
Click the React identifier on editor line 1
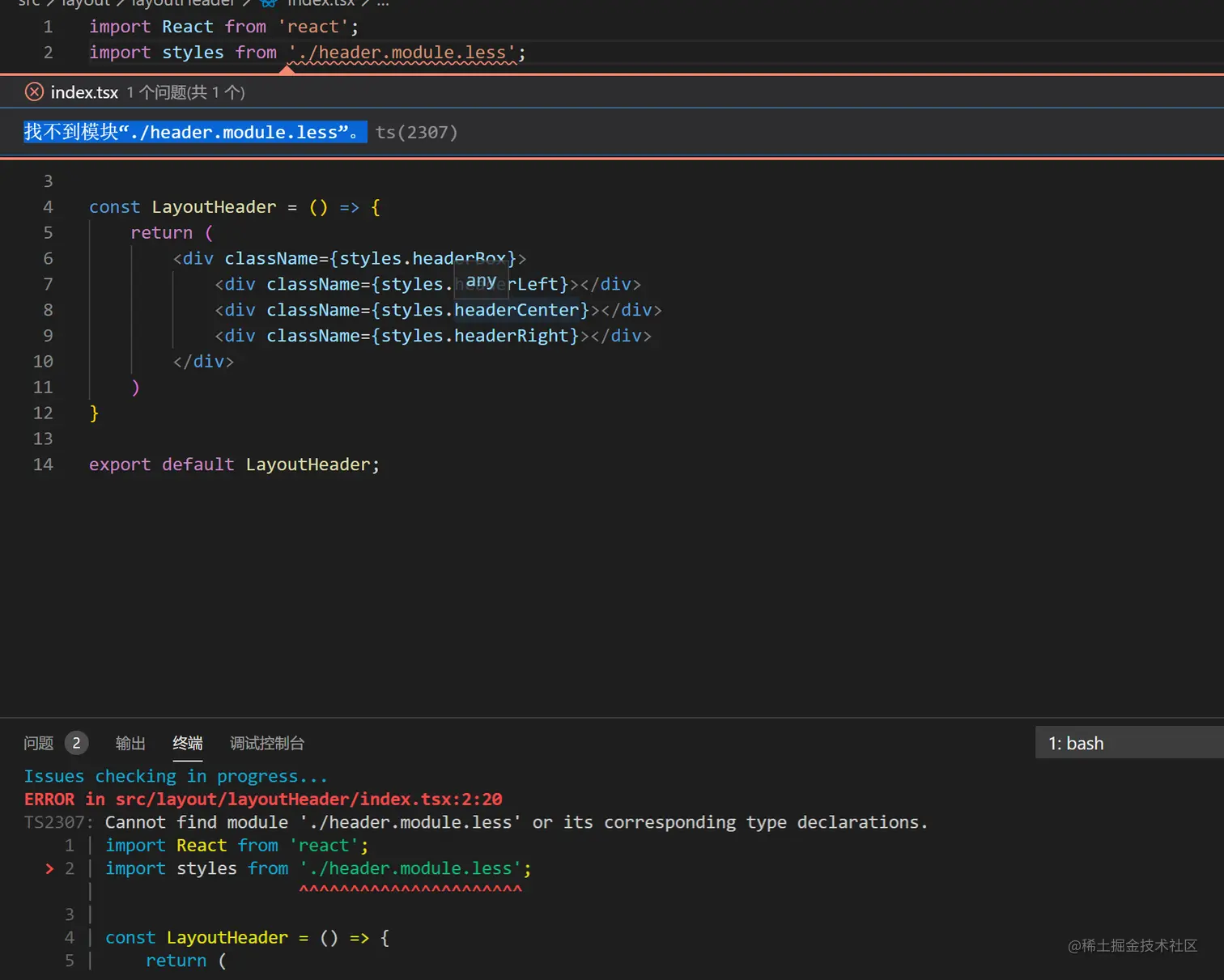[187, 27]
